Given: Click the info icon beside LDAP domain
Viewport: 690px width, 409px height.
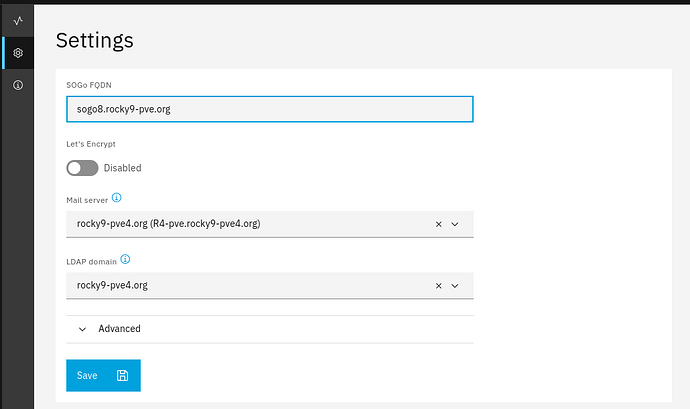Looking at the screenshot, I should (125, 259).
